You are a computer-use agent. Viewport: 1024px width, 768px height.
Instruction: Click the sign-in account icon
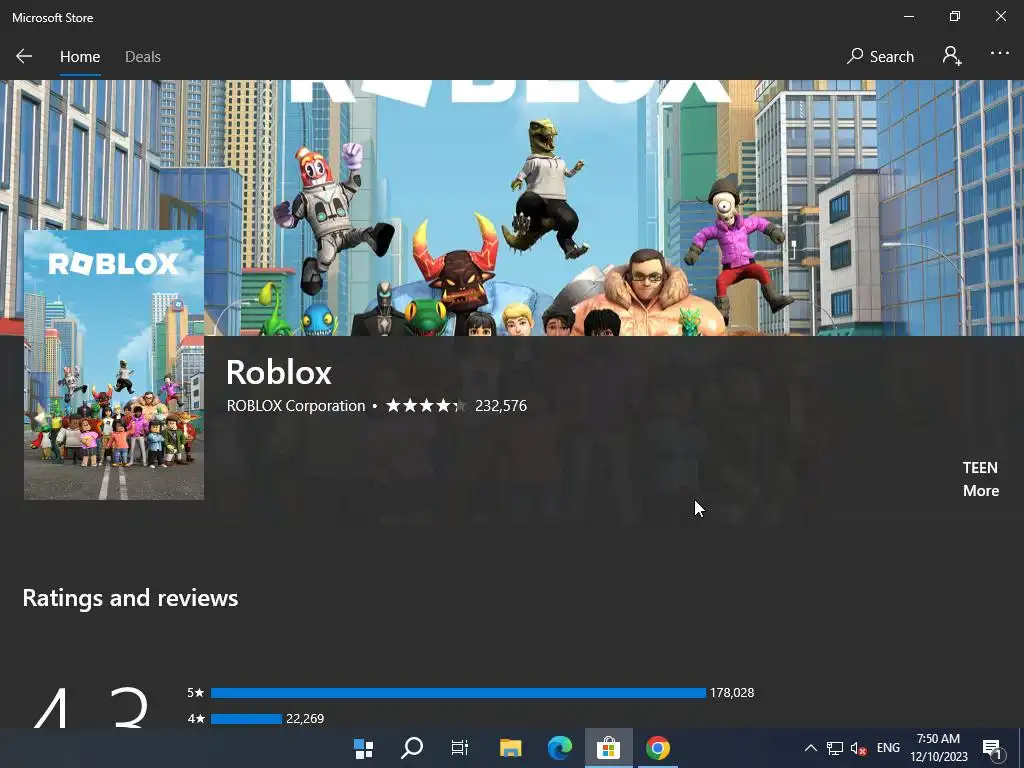[952, 56]
